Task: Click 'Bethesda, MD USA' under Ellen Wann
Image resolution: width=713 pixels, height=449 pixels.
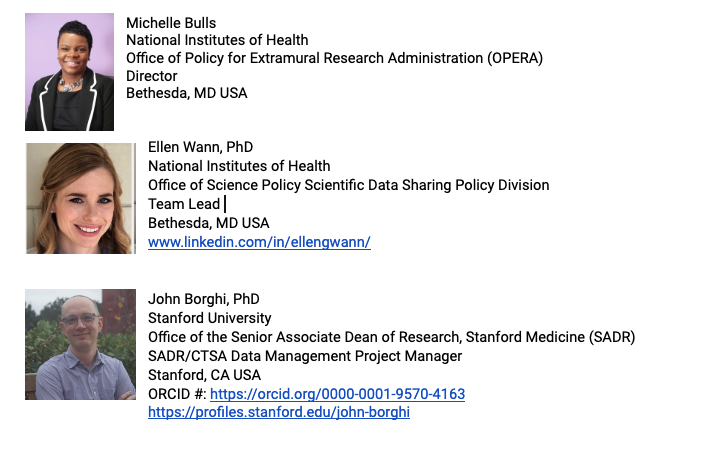Action: point(209,223)
